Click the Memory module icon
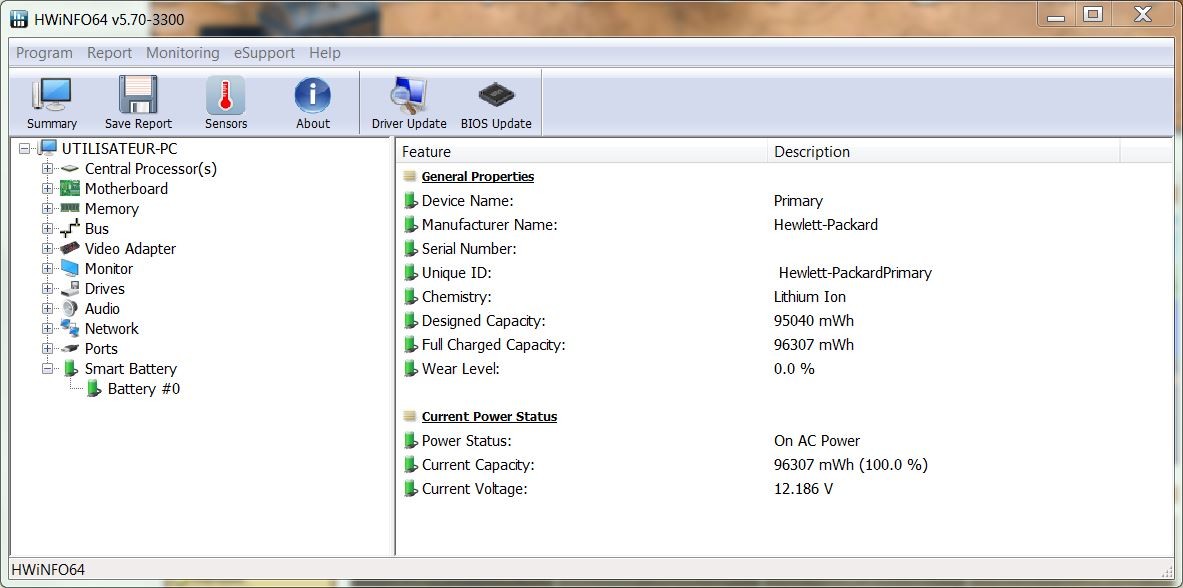Viewport: 1183px width, 588px height. pyautogui.click(x=69, y=208)
